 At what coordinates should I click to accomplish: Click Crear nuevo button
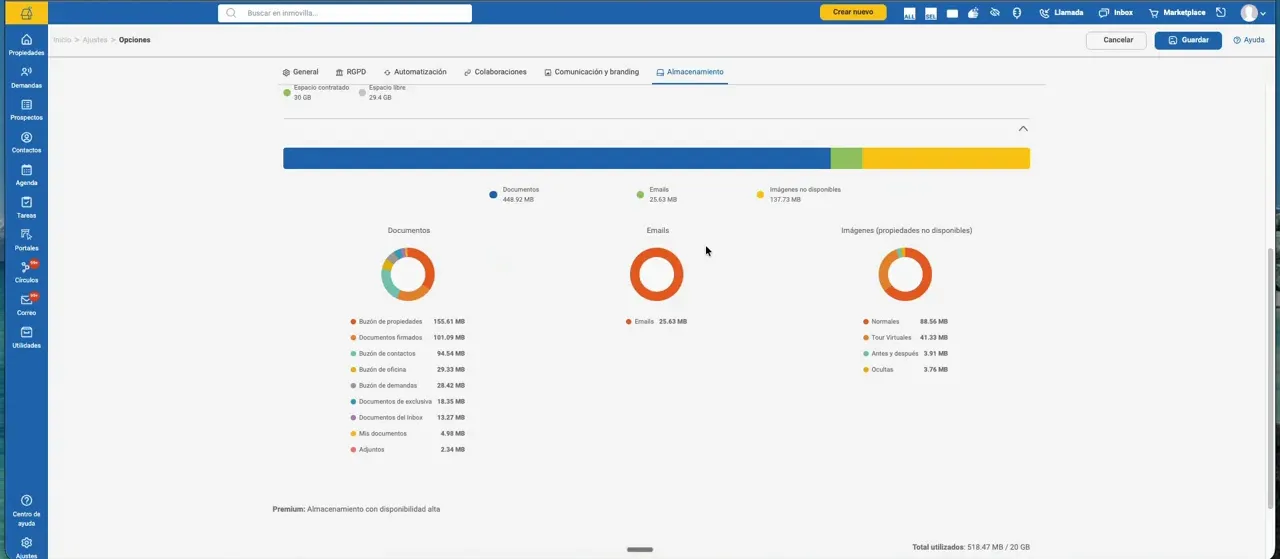(x=853, y=12)
